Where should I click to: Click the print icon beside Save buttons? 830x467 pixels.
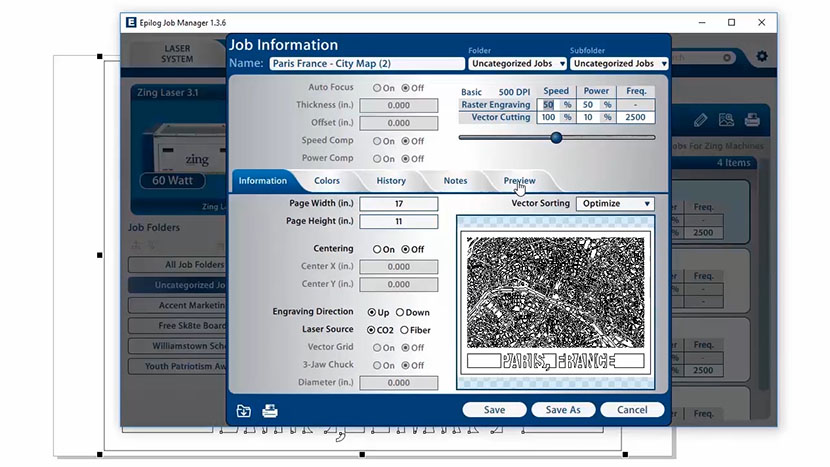tap(269, 410)
